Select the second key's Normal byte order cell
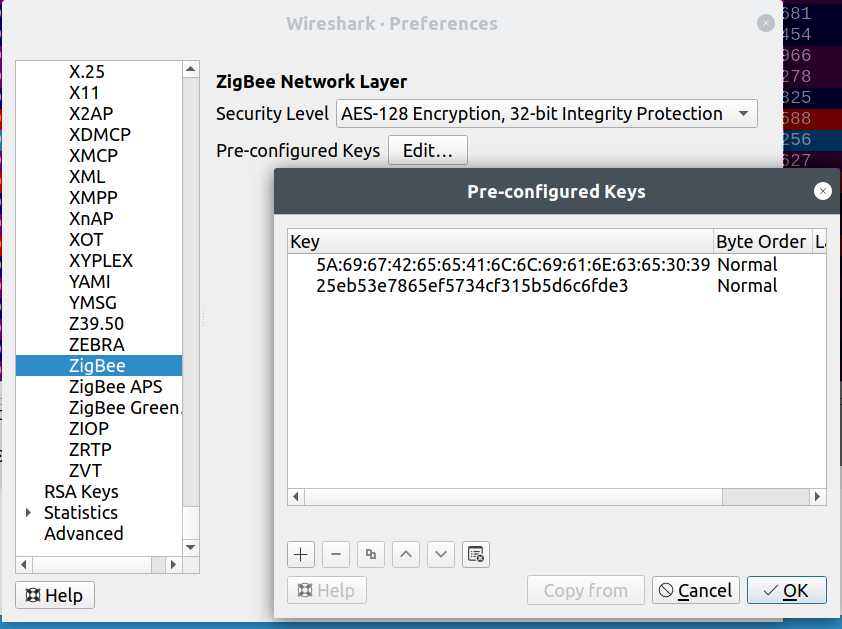842x629 pixels. point(747,286)
